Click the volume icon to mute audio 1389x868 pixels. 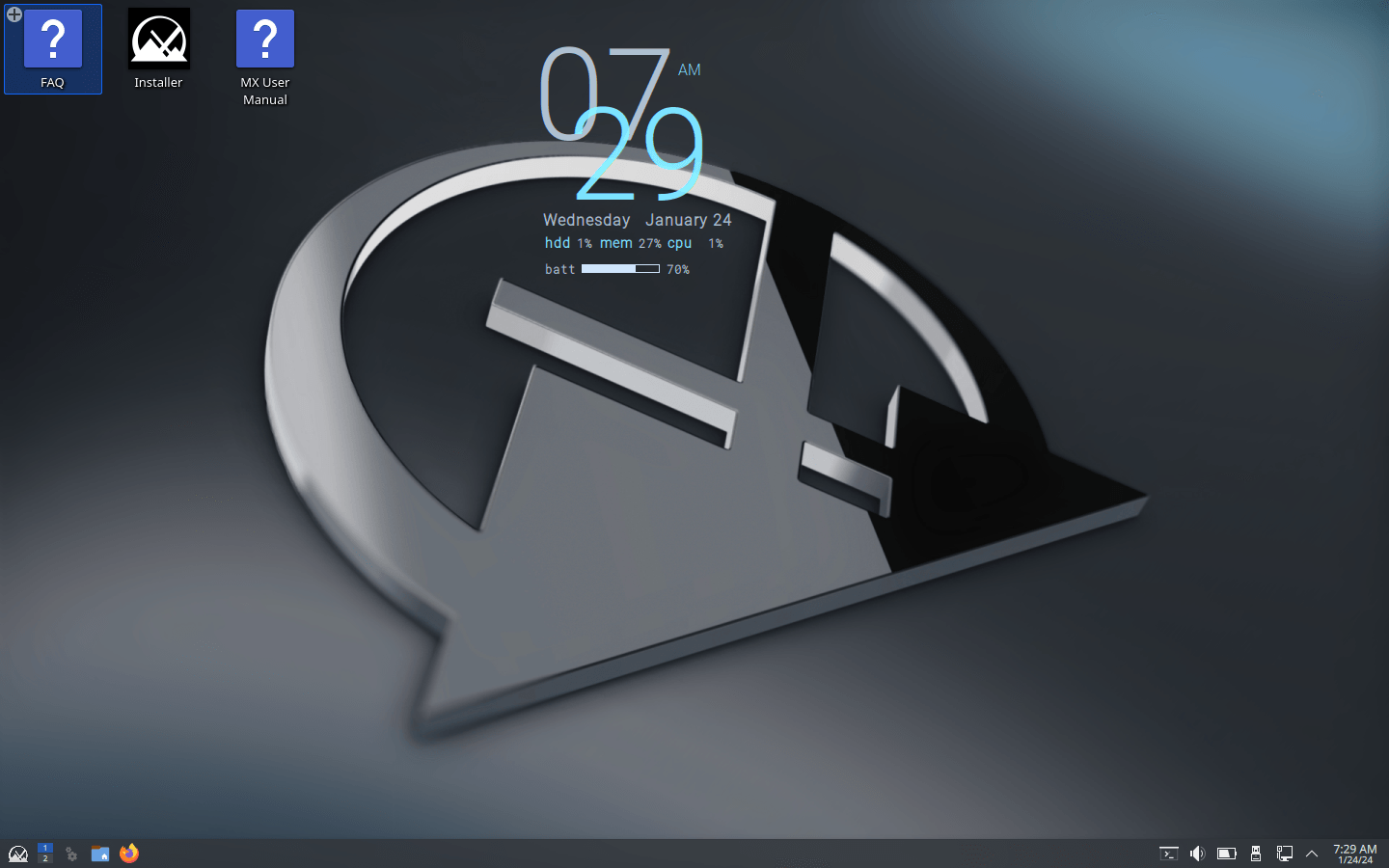[1197, 854]
